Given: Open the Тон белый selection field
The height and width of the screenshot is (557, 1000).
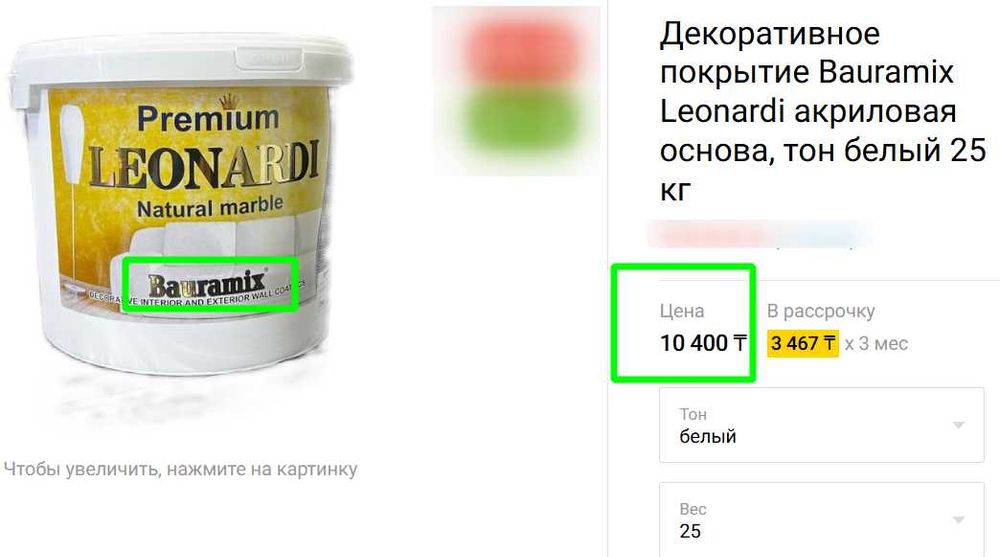Looking at the screenshot, I should (821, 425).
